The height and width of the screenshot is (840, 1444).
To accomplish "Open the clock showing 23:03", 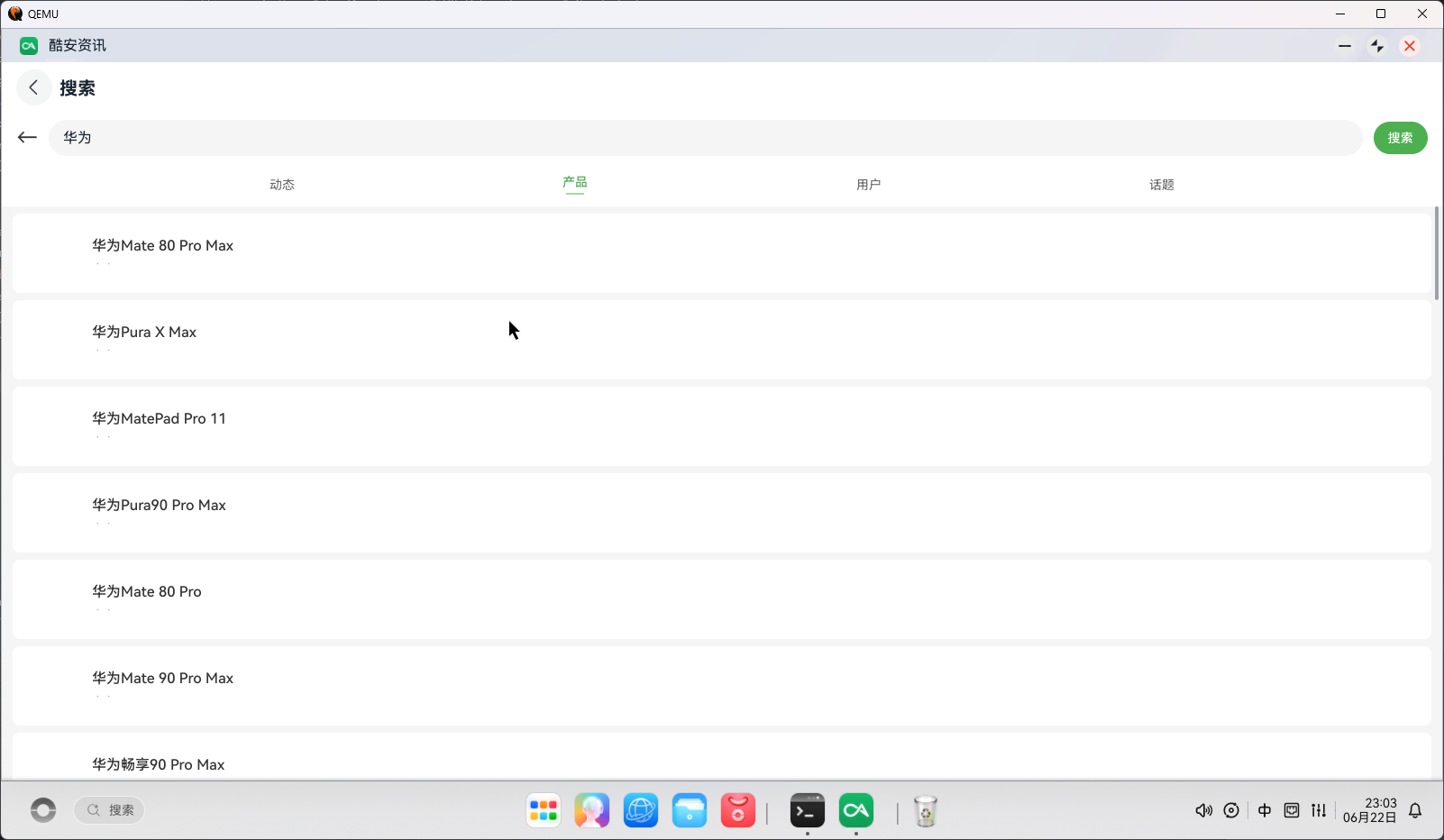I will [1370, 810].
